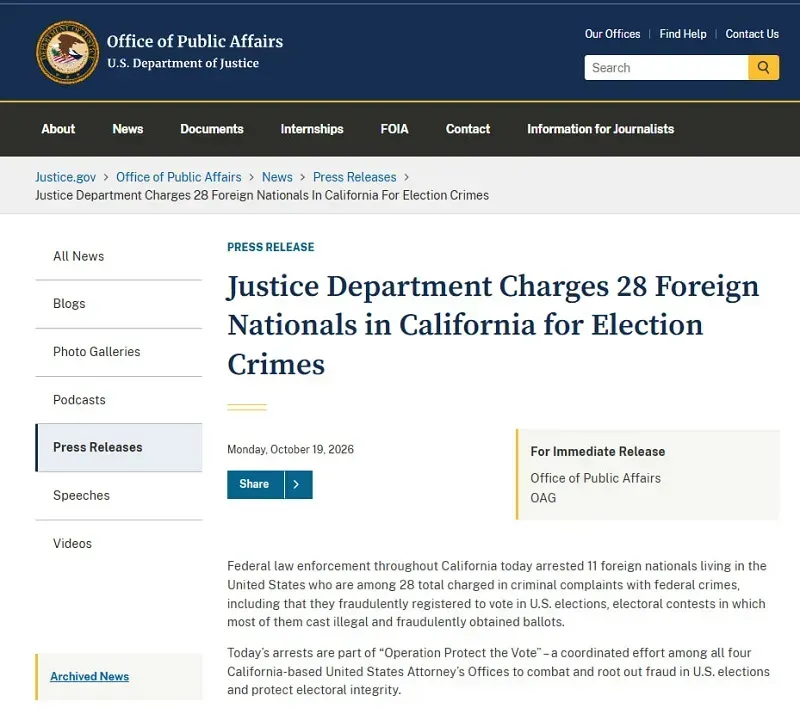The height and width of the screenshot is (714, 800).
Task: Click the paragraph beginning "Federal law enforcement"
Action: click(497, 594)
